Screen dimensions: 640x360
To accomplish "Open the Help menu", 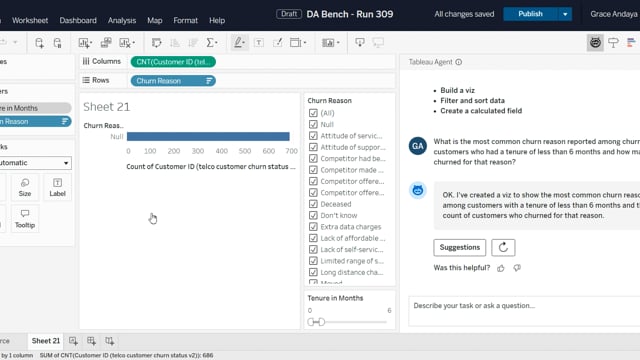I will [x=217, y=20].
